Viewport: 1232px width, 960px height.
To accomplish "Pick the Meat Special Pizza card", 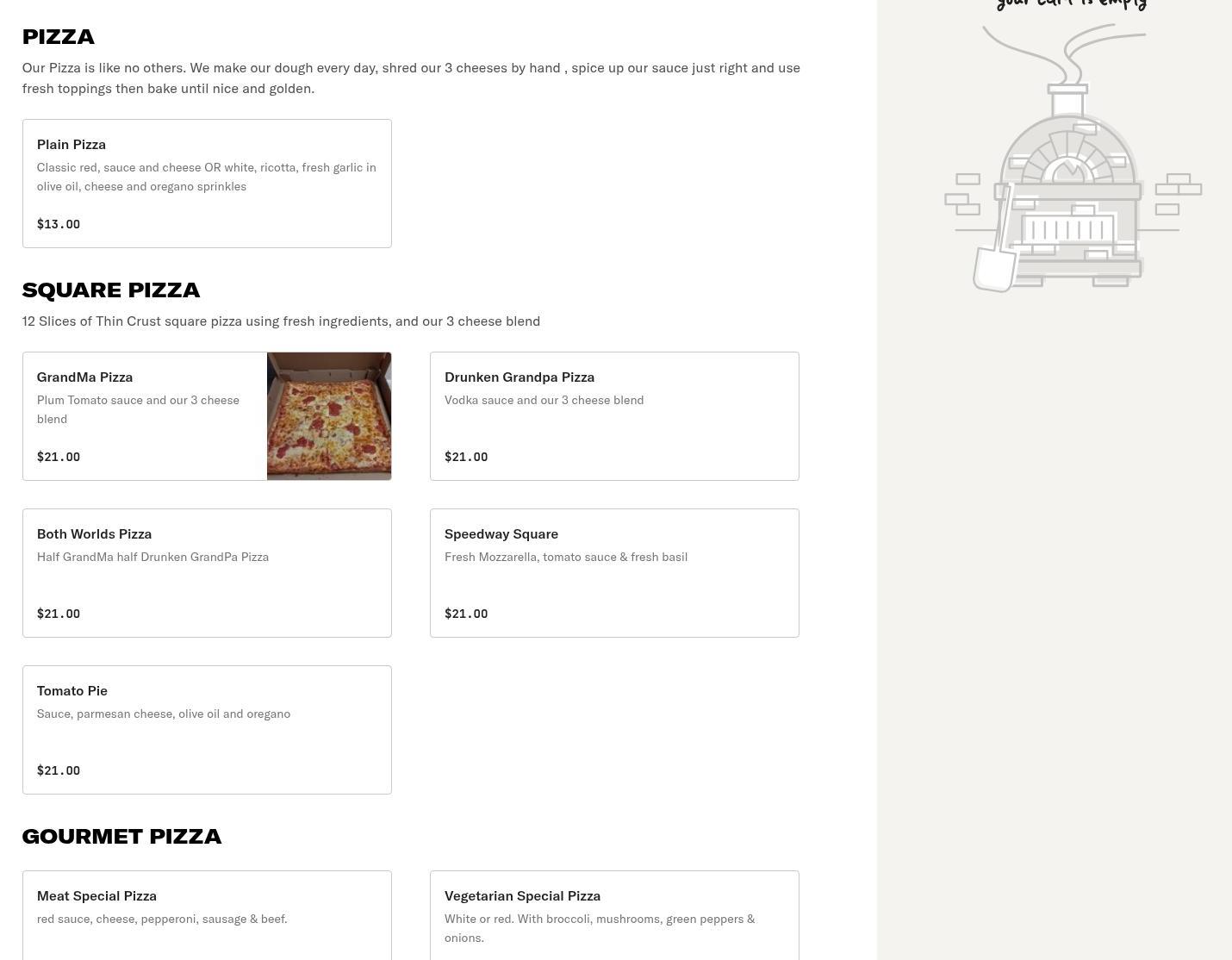I will point(207,915).
